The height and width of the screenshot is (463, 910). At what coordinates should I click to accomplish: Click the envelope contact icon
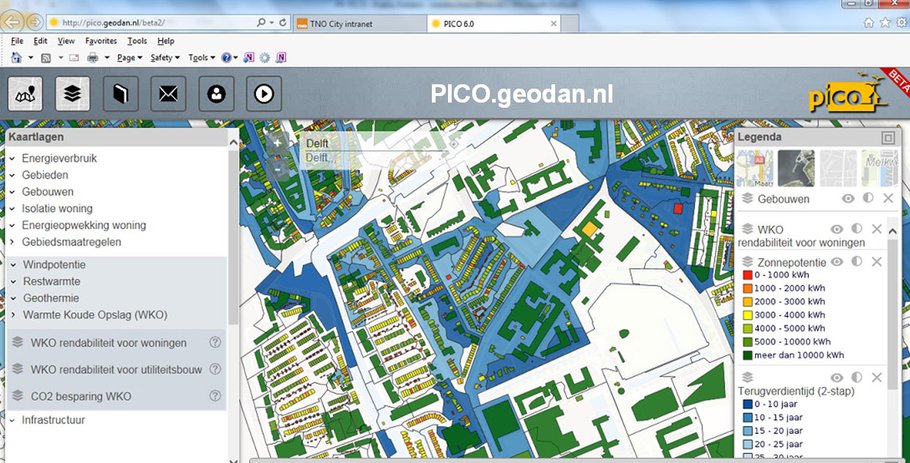[168, 93]
